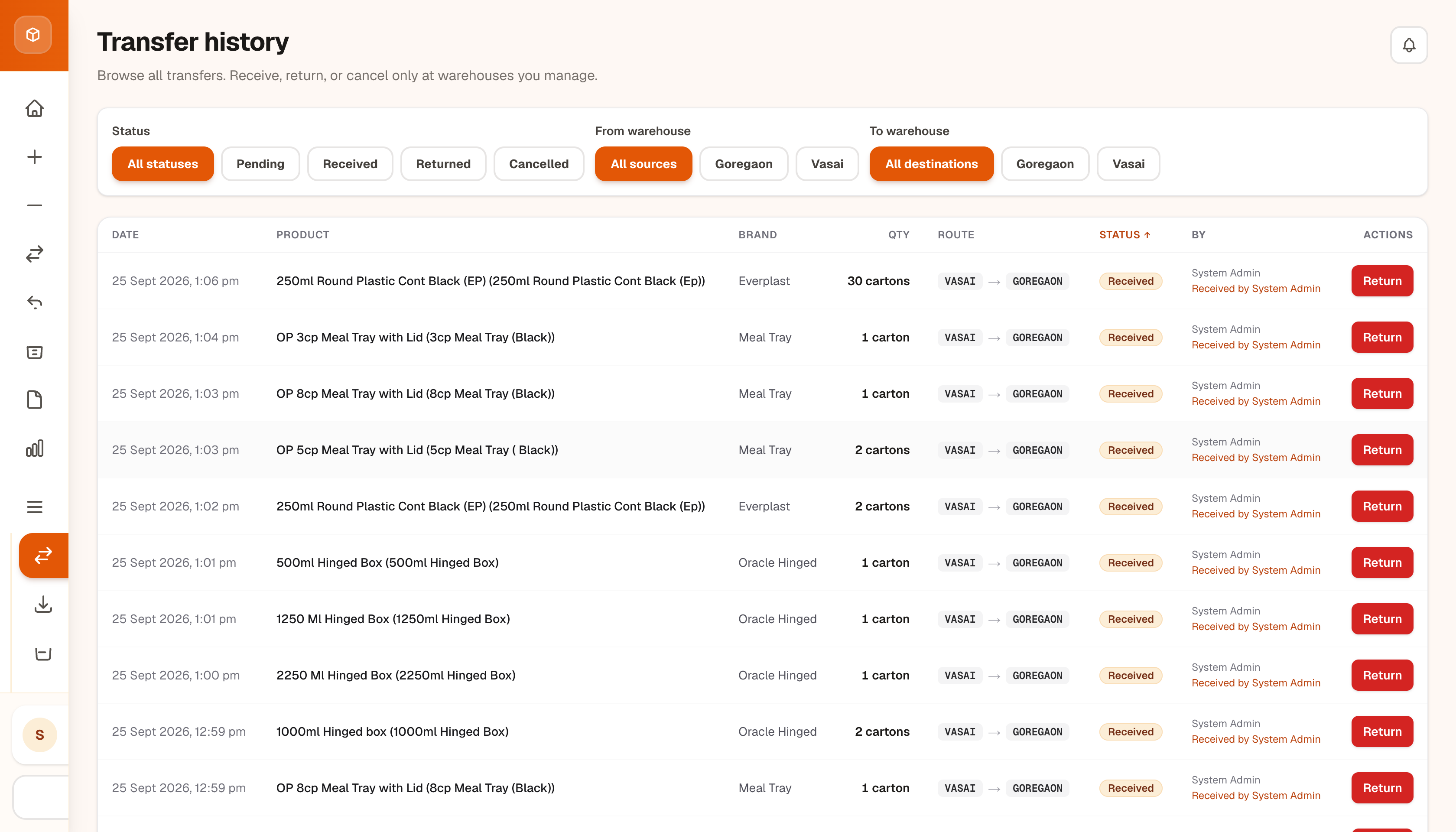The height and width of the screenshot is (832, 1456).
Task: Set From warehouse to Goregaon
Action: (744, 164)
